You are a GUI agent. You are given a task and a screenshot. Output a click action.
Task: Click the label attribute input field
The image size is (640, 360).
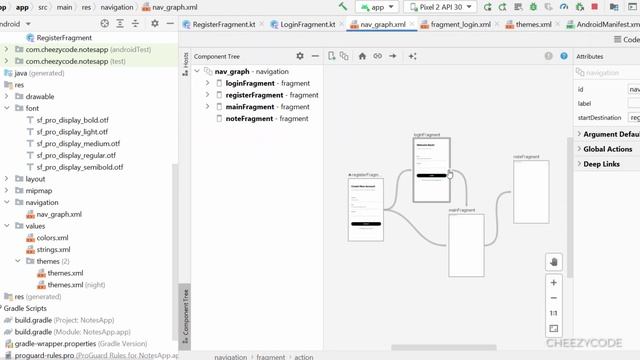pyautogui.click(x=633, y=103)
